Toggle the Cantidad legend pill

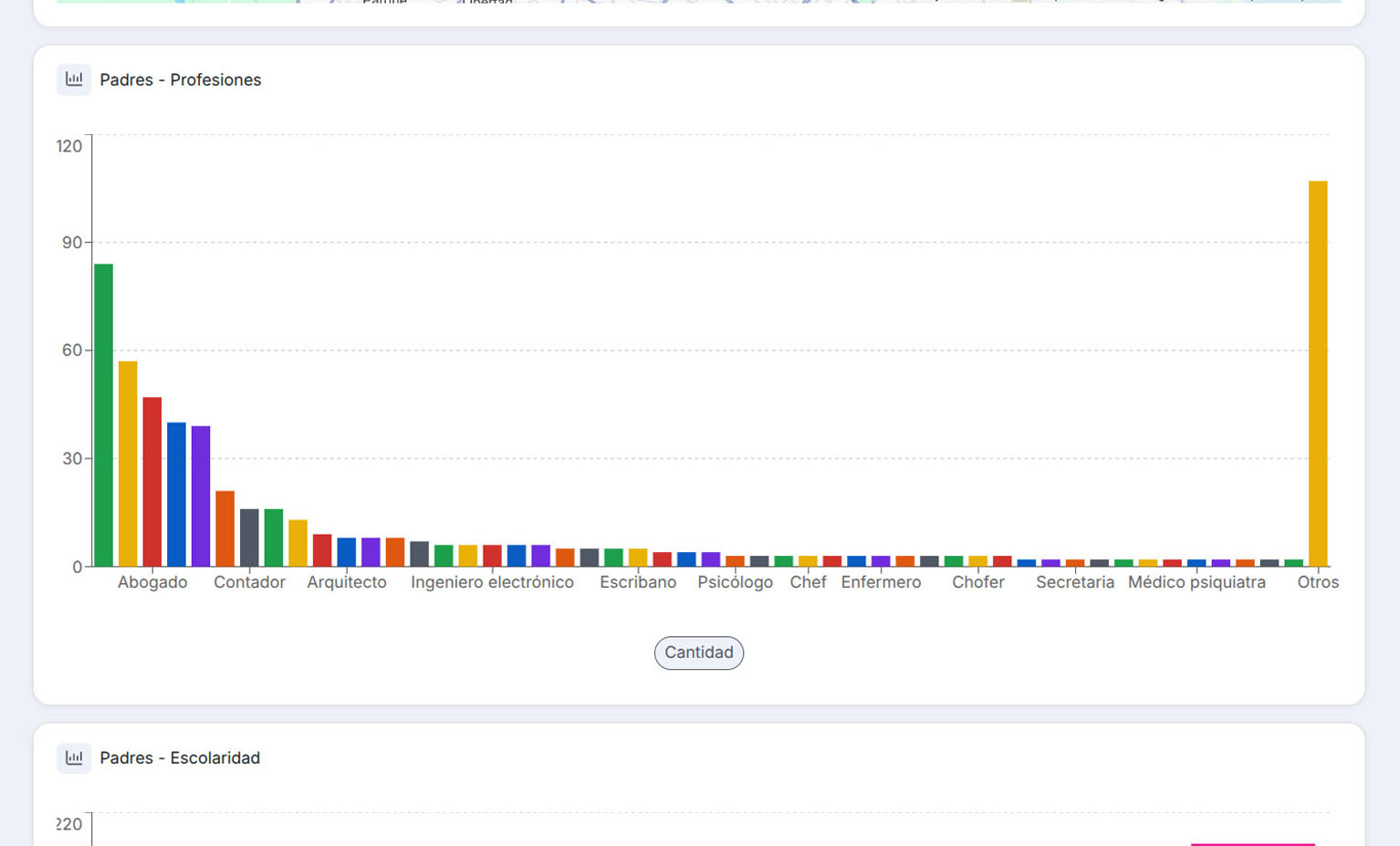click(699, 653)
